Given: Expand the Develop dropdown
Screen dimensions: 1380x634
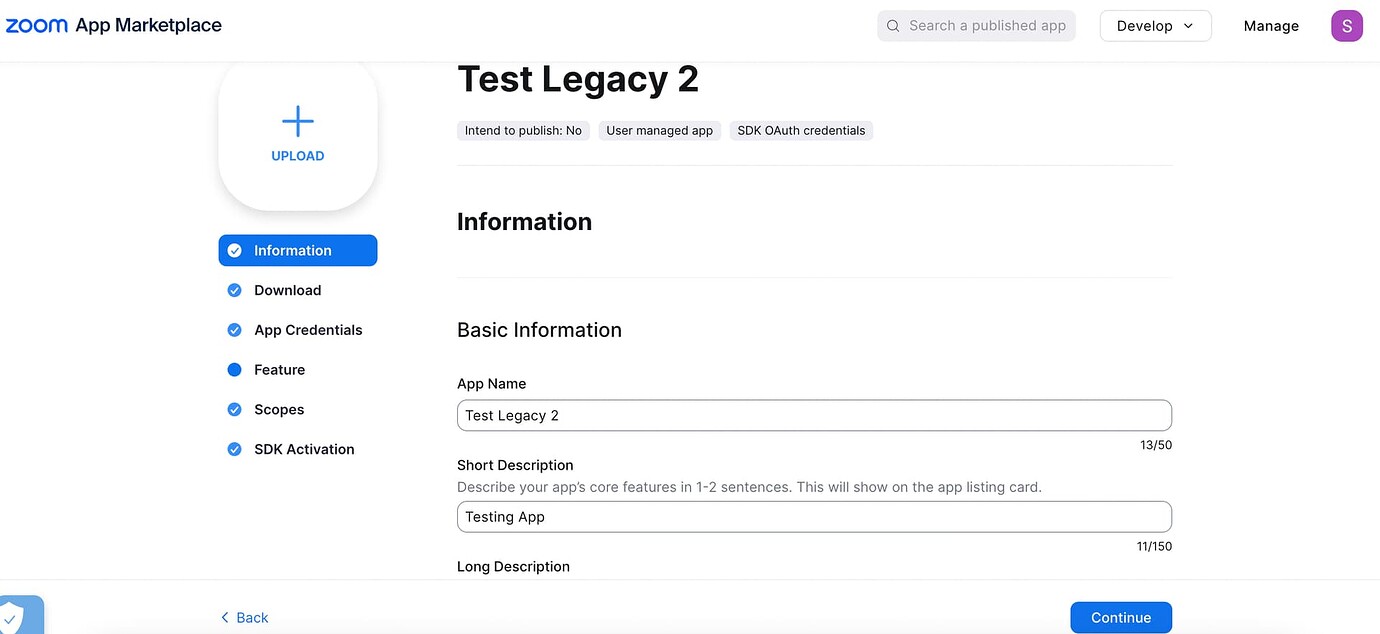Looking at the screenshot, I should coord(1155,26).
